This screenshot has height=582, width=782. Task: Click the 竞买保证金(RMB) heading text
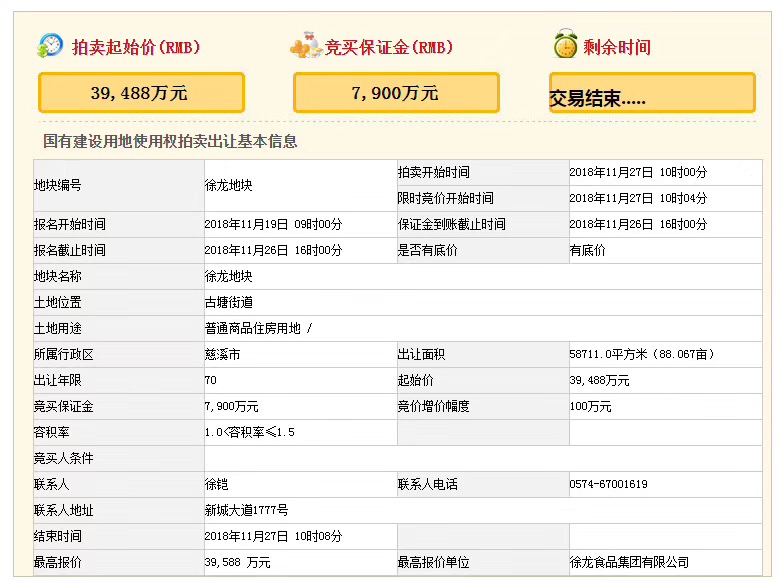click(388, 47)
